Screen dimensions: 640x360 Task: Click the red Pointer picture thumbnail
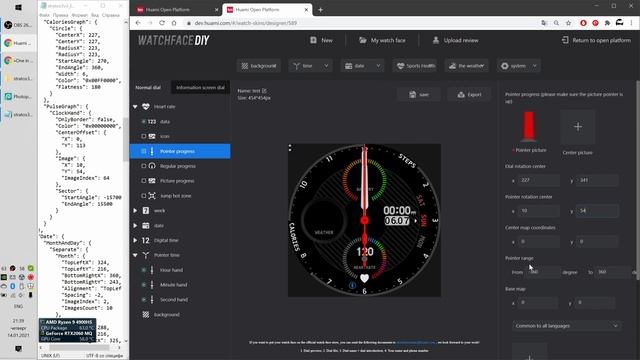529,127
